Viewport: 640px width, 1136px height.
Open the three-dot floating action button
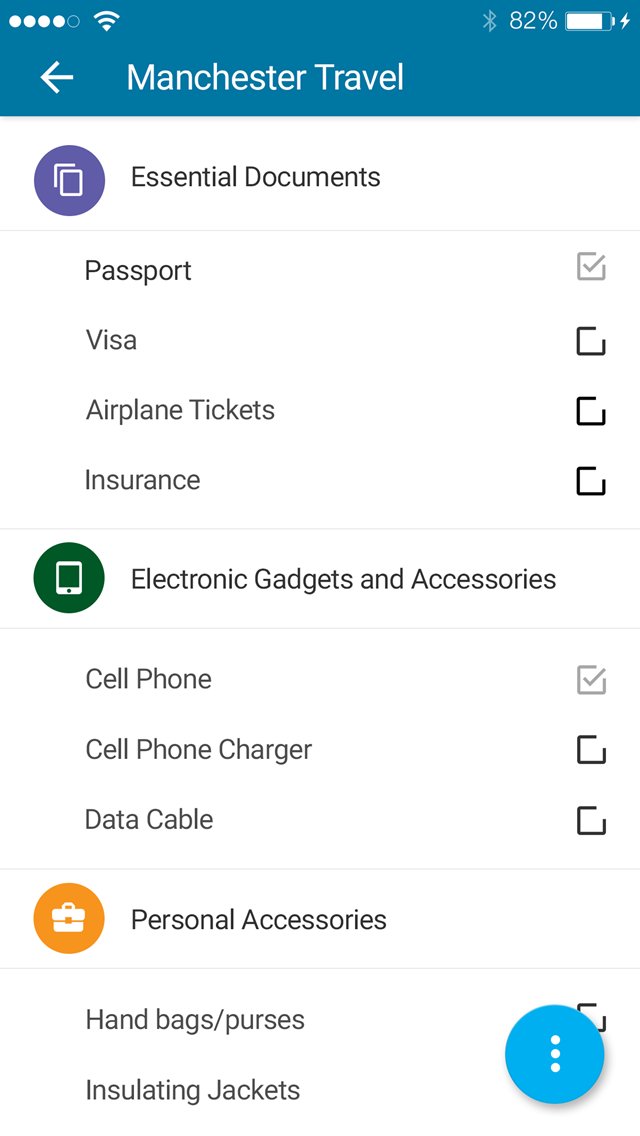click(x=554, y=1053)
